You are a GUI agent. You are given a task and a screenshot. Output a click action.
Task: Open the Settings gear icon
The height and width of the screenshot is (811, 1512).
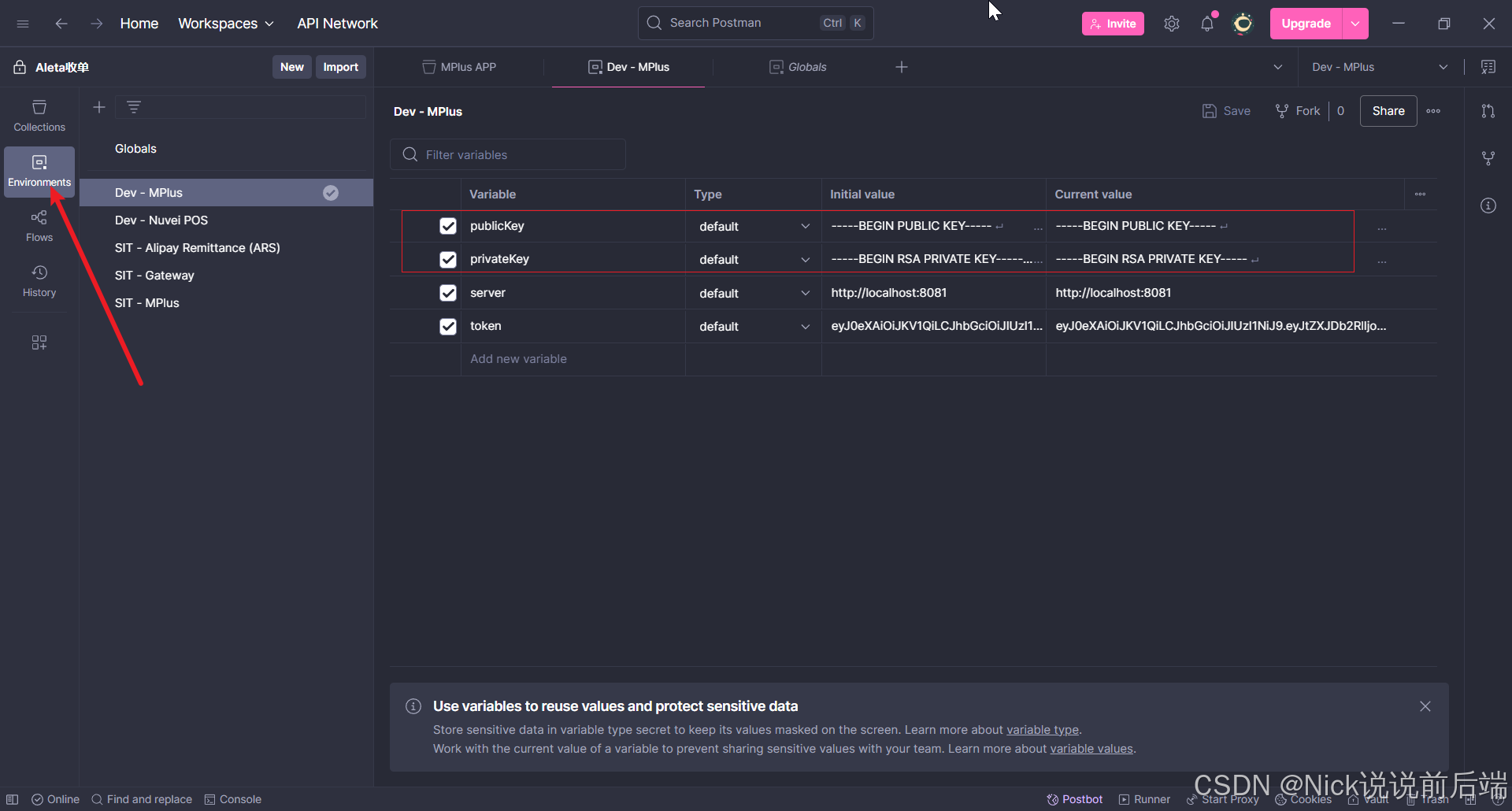click(x=1172, y=24)
